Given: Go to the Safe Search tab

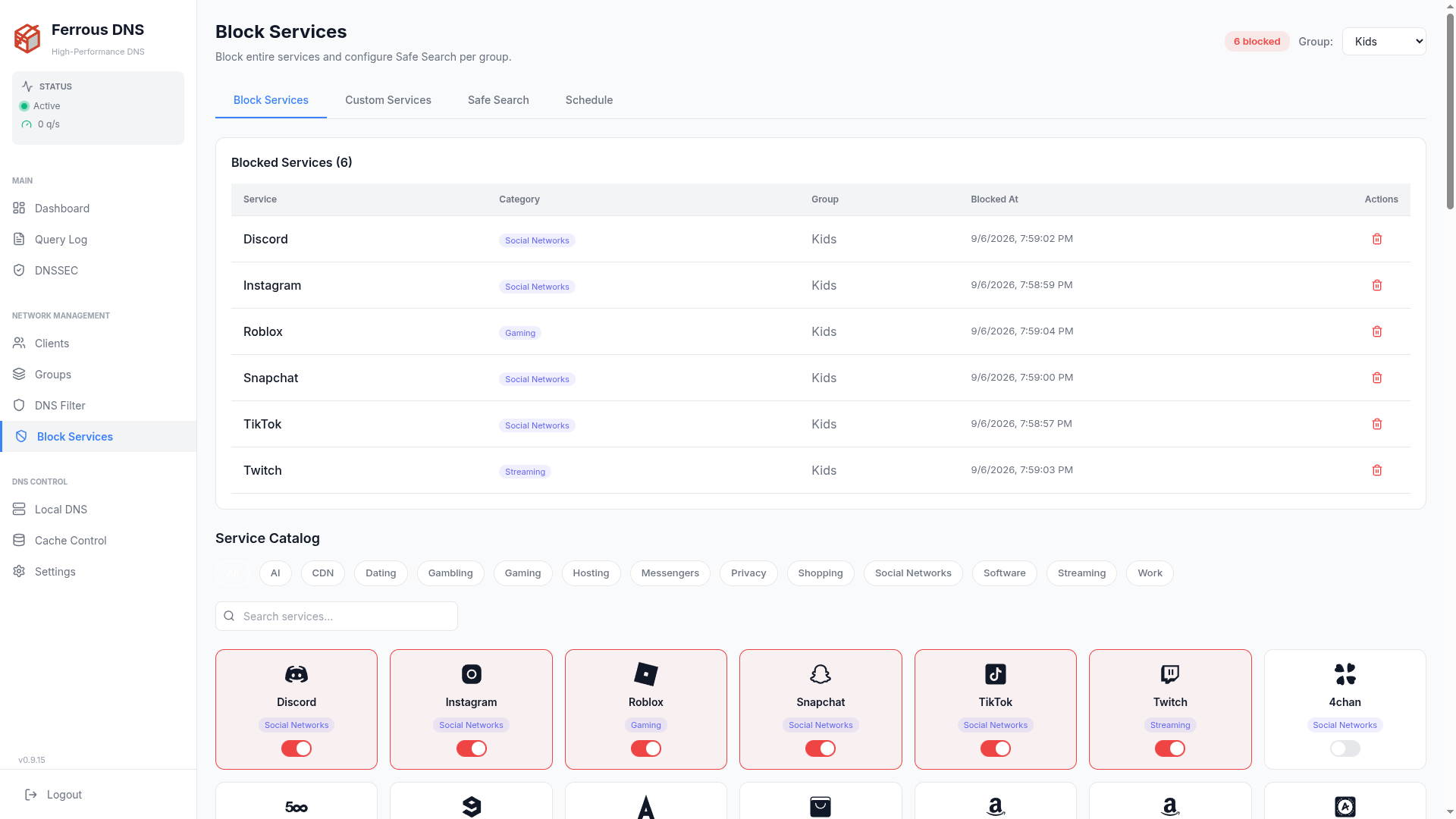Looking at the screenshot, I should (498, 100).
